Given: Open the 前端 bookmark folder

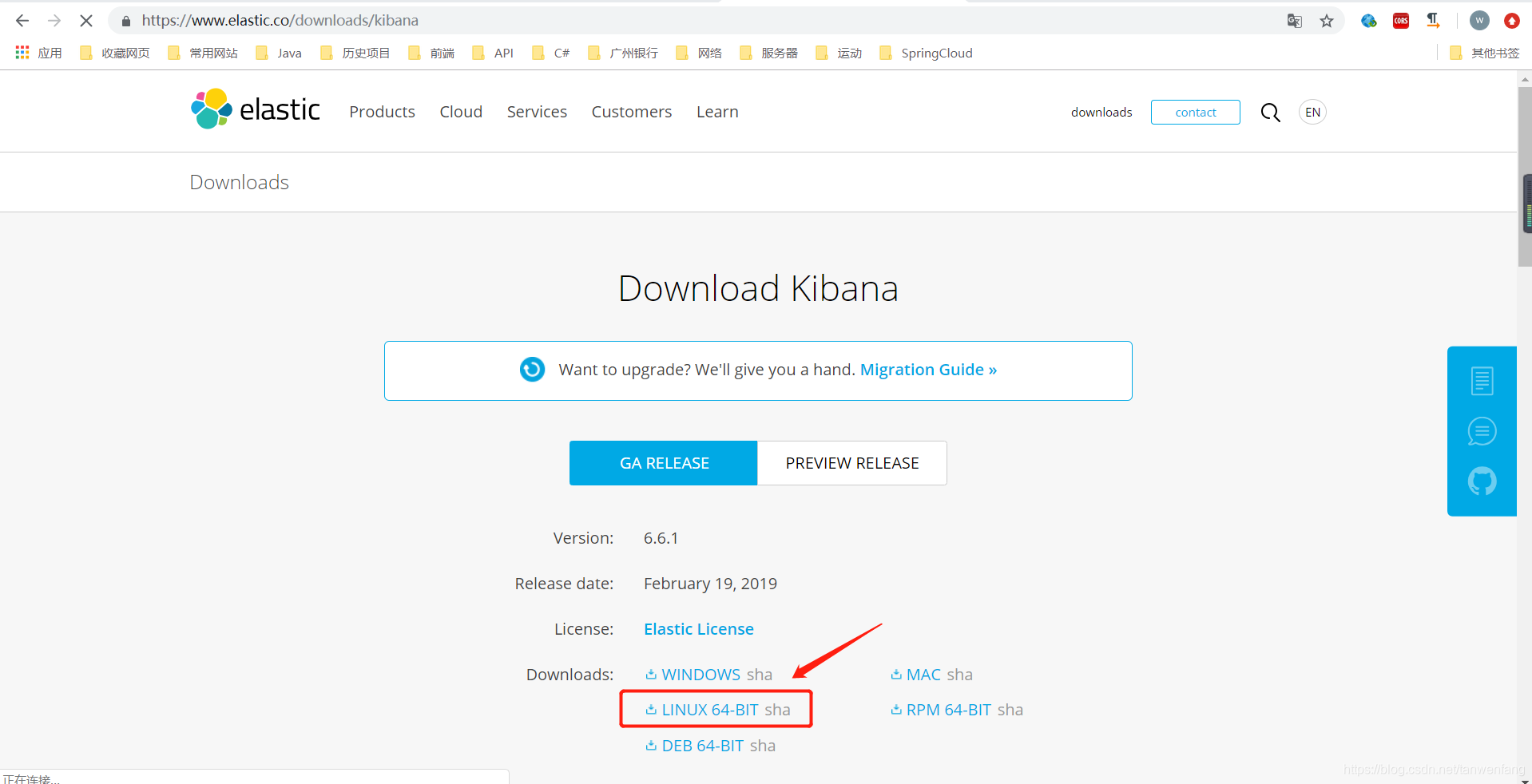Looking at the screenshot, I should (x=431, y=53).
